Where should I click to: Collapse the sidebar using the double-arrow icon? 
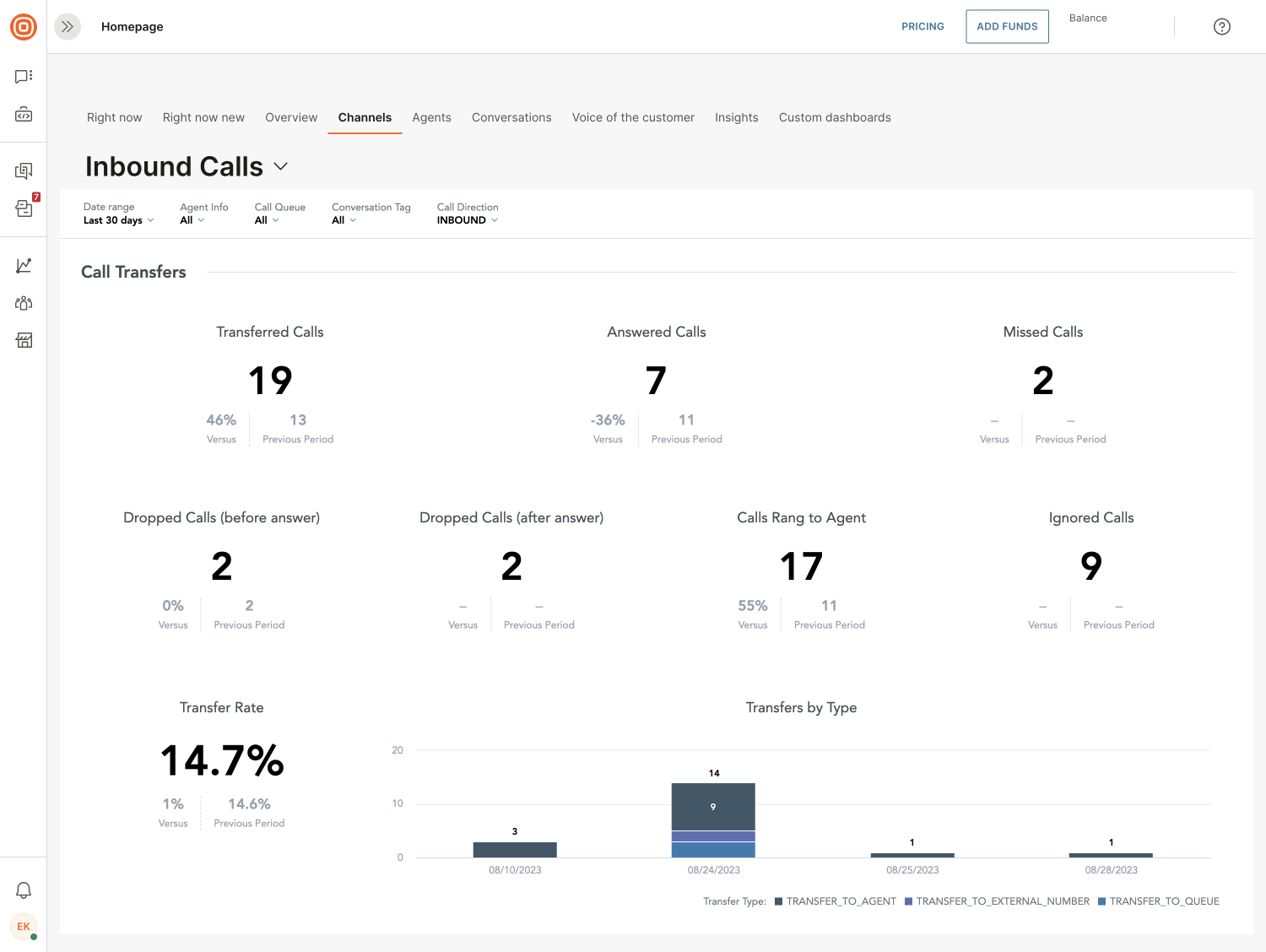tap(67, 26)
